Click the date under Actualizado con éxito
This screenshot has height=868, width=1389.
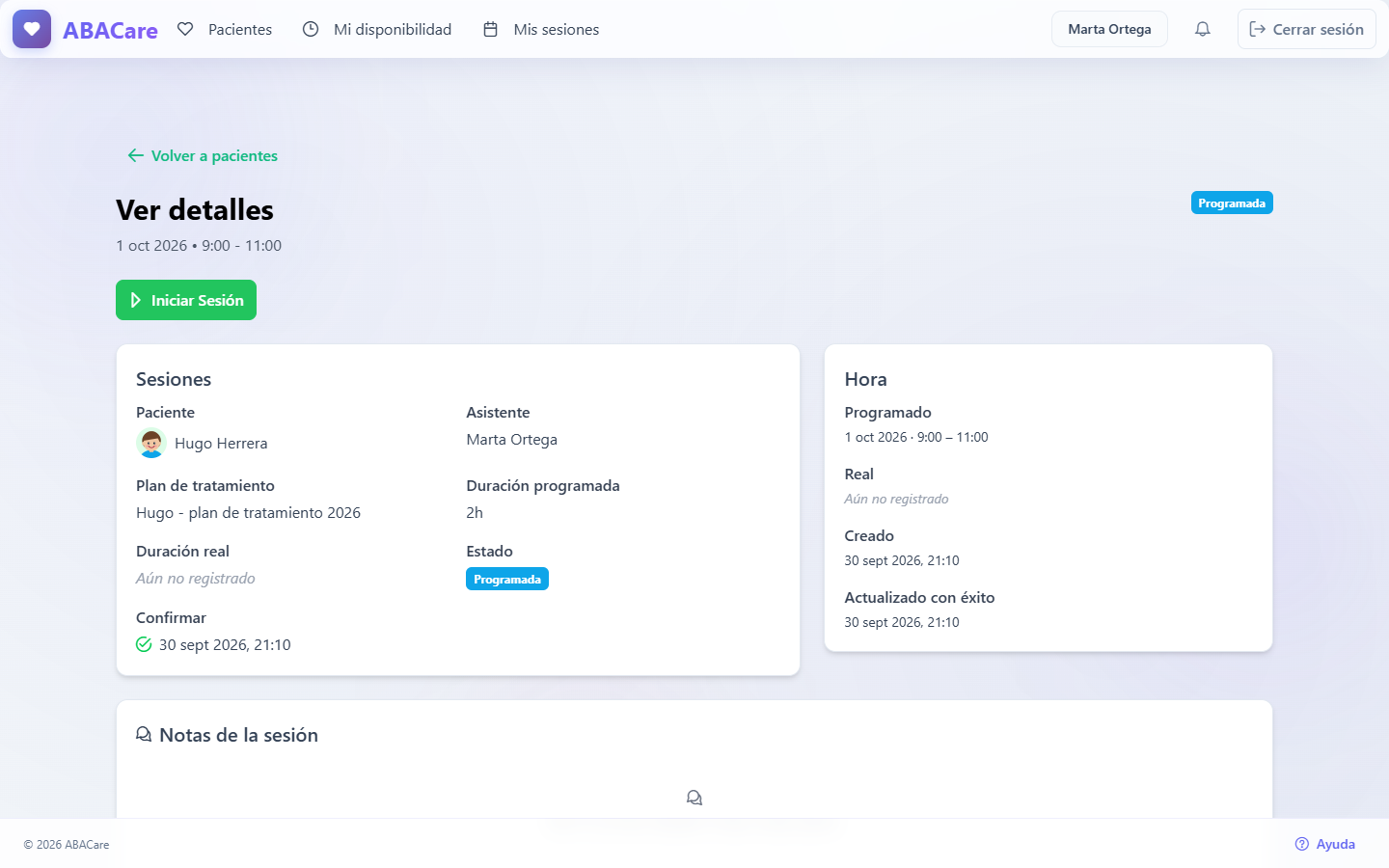point(902,623)
